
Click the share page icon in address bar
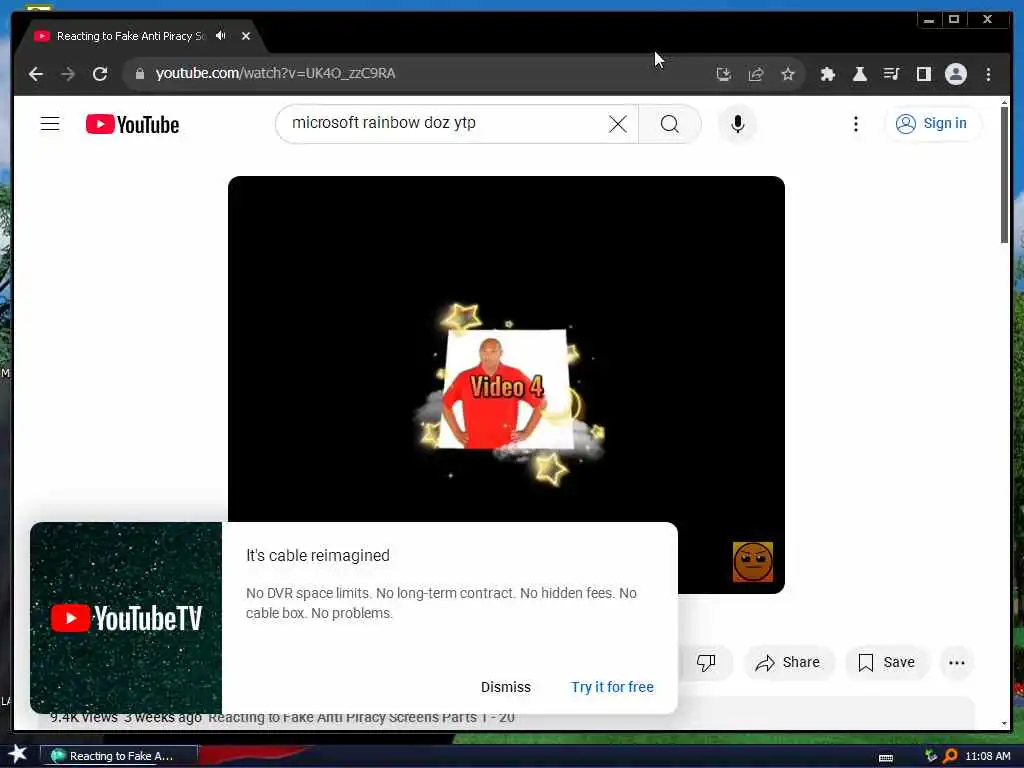[756, 74]
